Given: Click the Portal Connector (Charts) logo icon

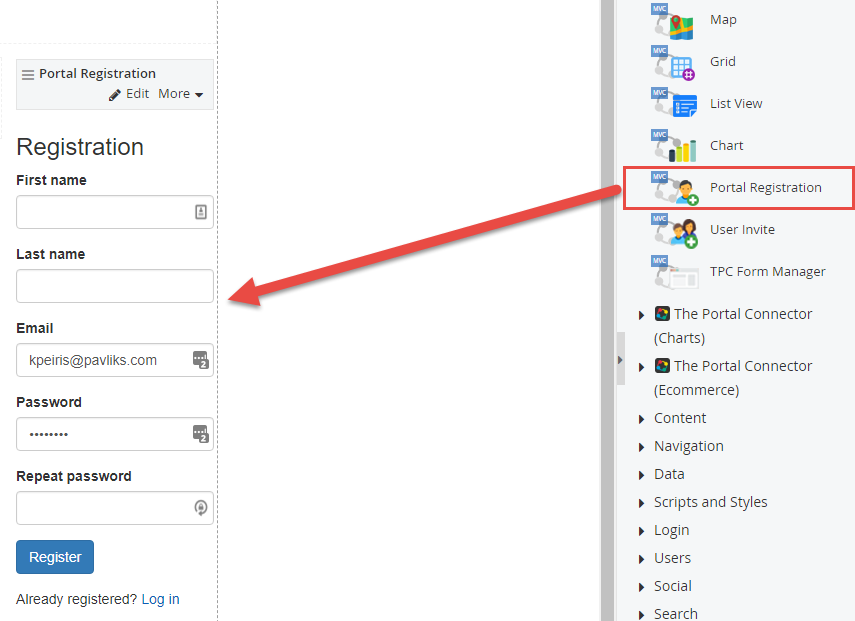Looking at the screenshot, I should (x=662, y=313).
